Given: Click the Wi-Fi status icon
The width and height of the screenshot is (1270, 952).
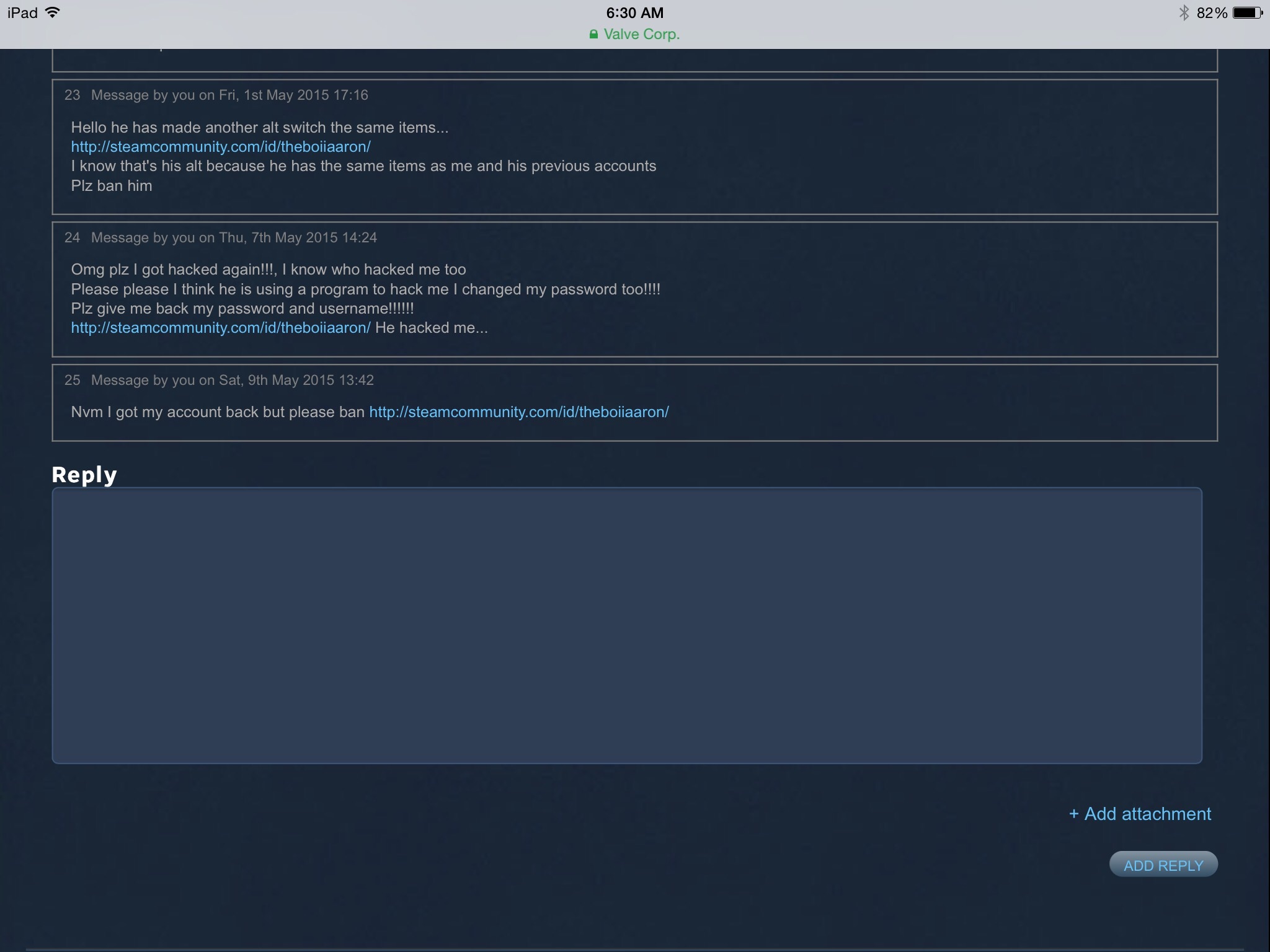Looking at the screenshot, I should (x=53, y=12).
